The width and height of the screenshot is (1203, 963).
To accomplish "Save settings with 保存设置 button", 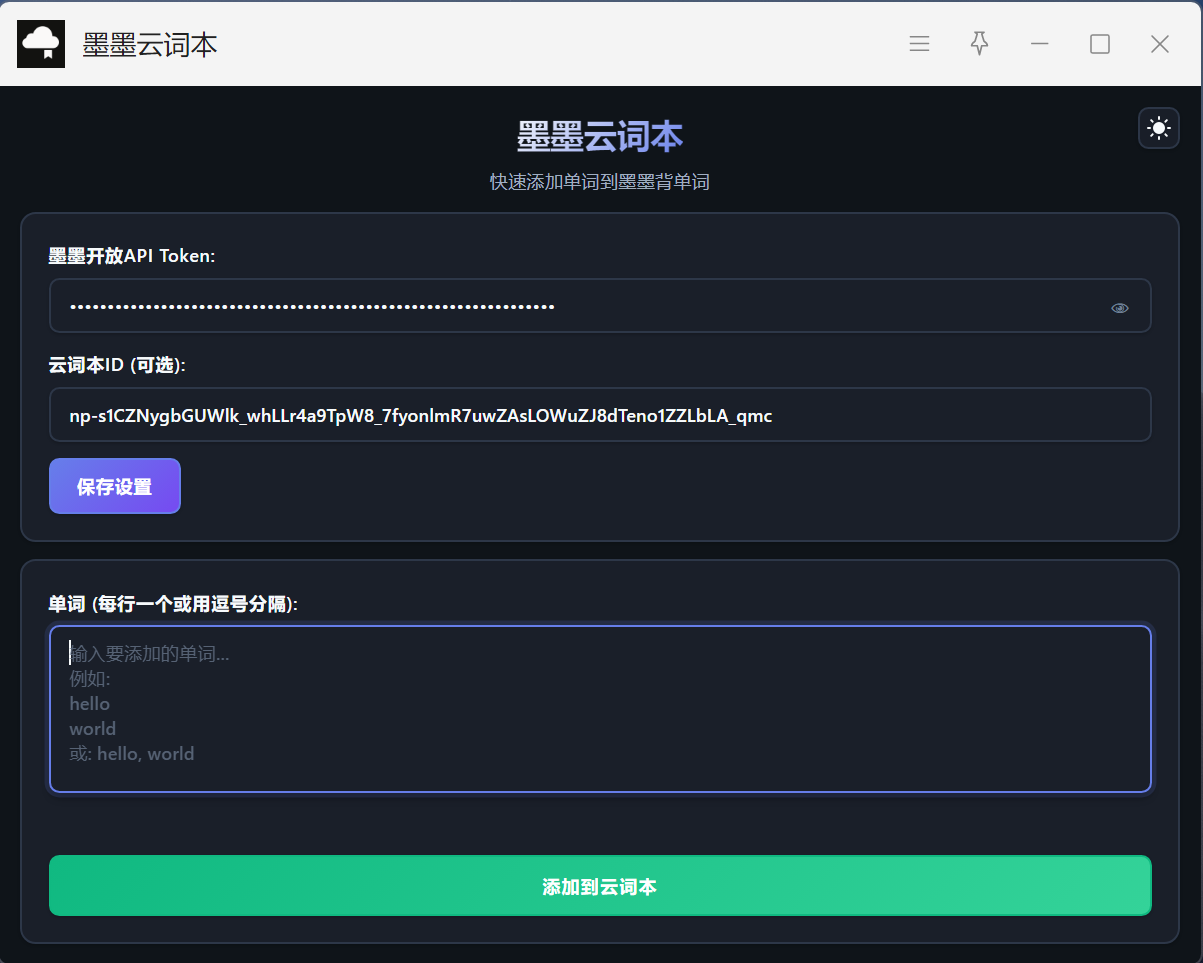I will point(115,486).
